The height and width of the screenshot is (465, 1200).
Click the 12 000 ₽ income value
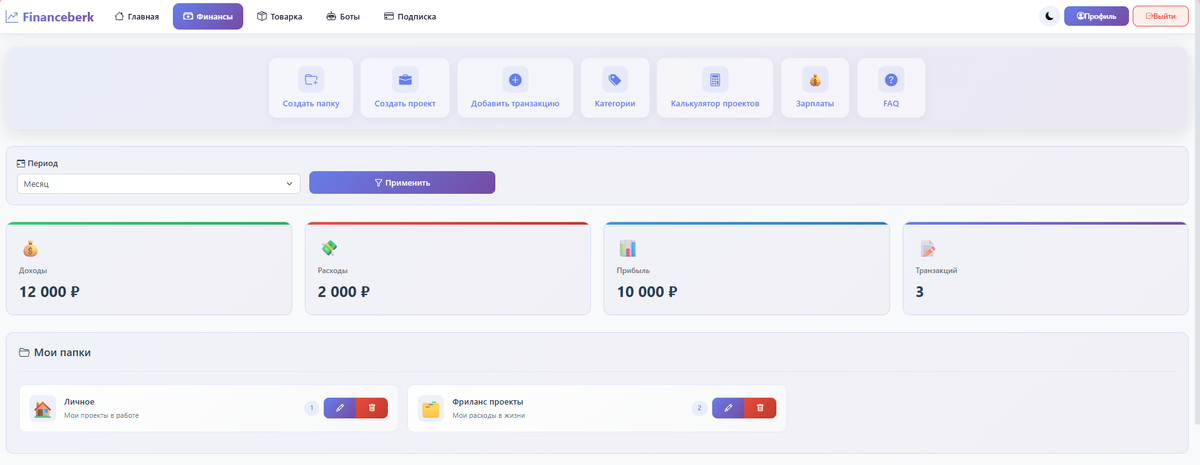pyautogui.click(x=49, y=292)
